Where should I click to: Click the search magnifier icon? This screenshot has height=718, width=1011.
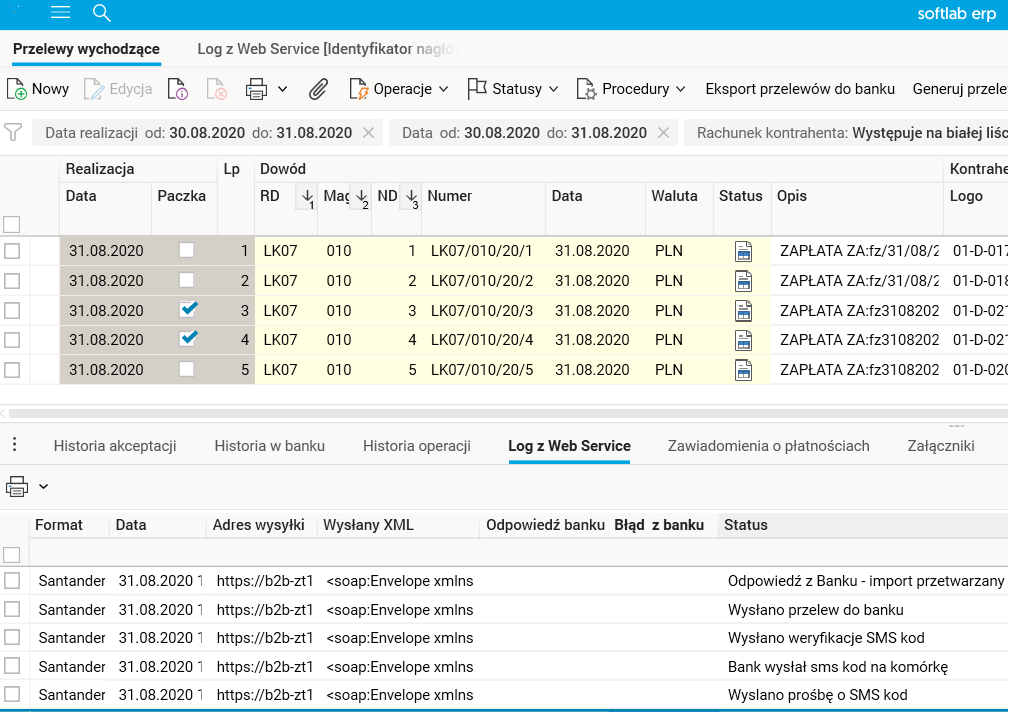(x=101, y=12)
